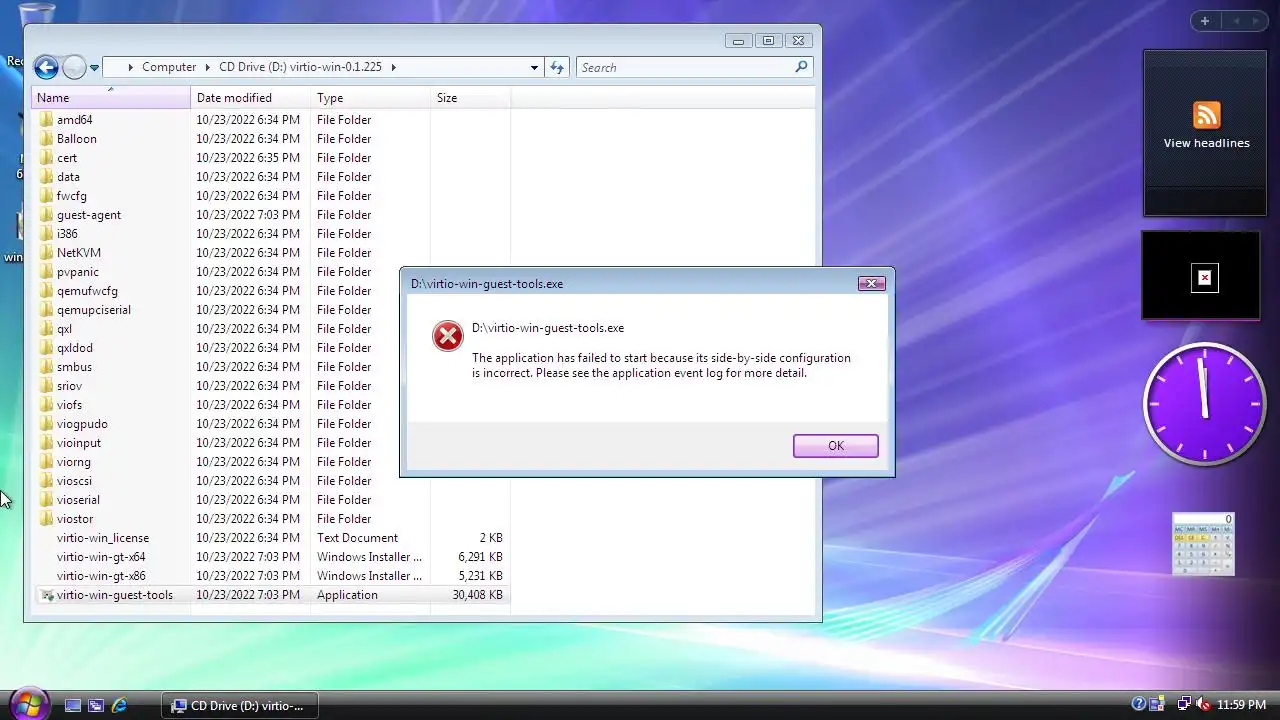Open the address bar previous locations dropdown
Viewport: 1280px width, 720px height.
(534, 67)
